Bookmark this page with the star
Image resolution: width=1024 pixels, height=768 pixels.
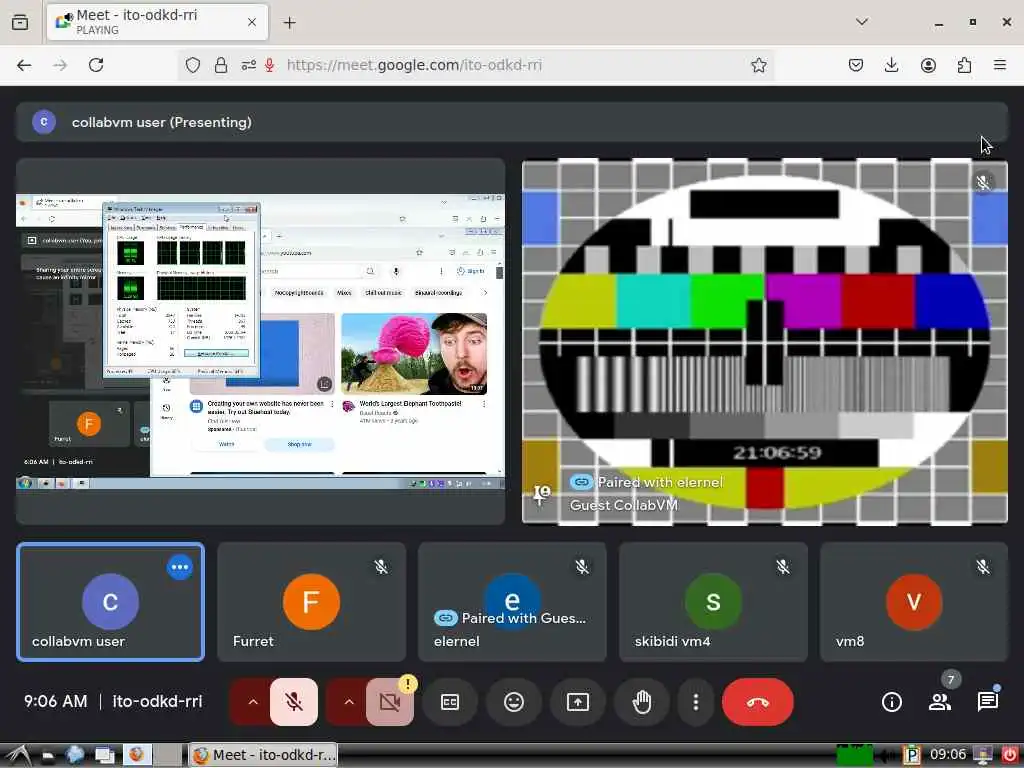[x=758, y=65]
